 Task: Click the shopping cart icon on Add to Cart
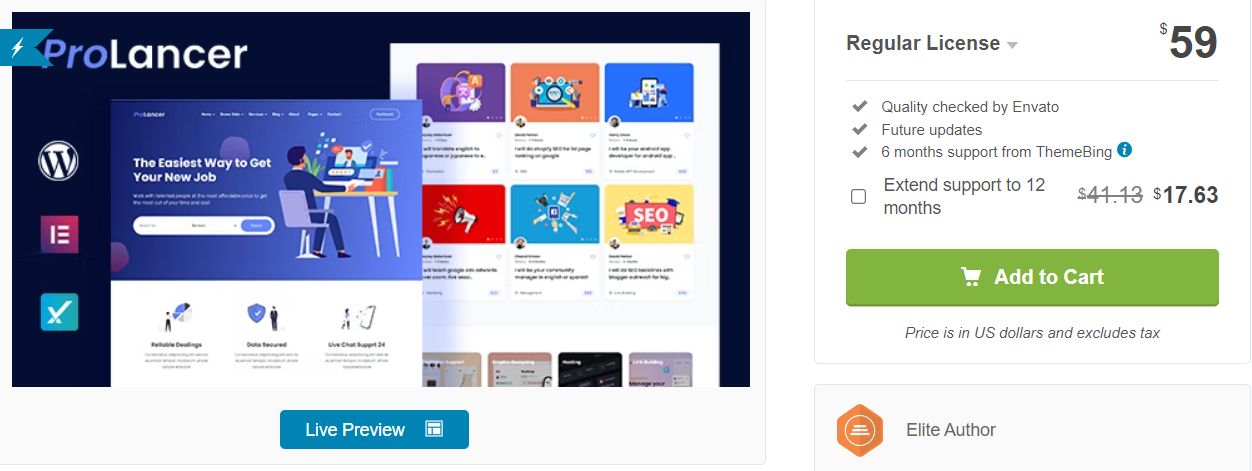(971, 277)
